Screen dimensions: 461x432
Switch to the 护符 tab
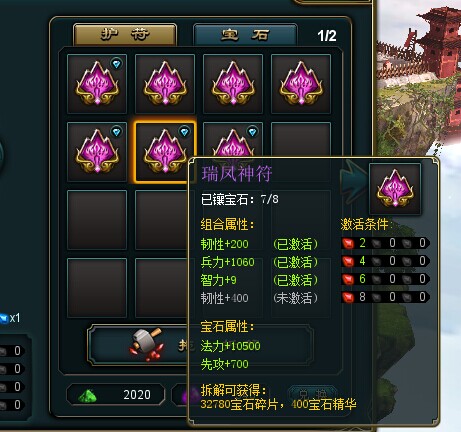125,34
